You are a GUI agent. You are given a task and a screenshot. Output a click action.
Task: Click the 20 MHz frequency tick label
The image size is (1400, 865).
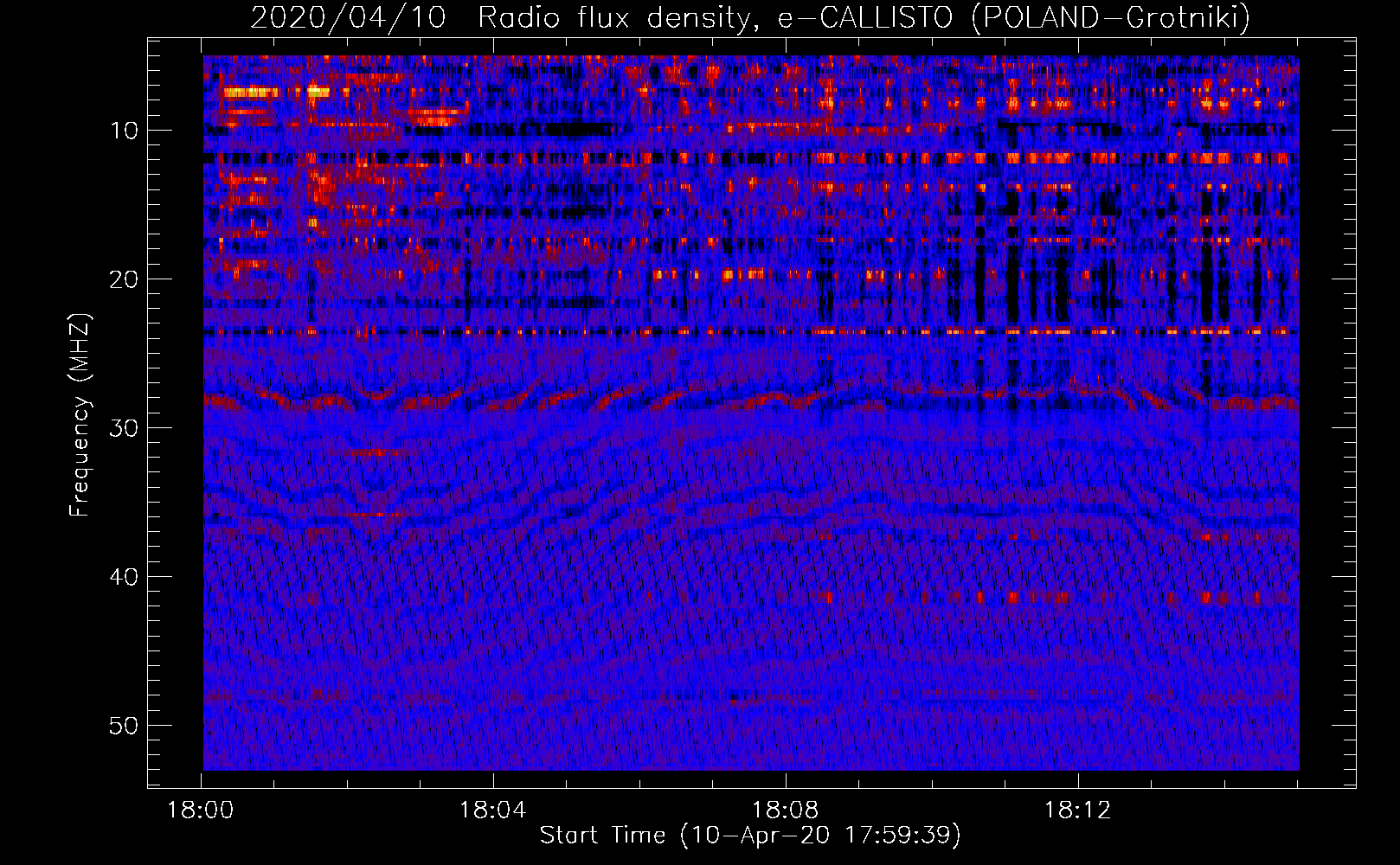pyautogui.click(x=125, y=279)
